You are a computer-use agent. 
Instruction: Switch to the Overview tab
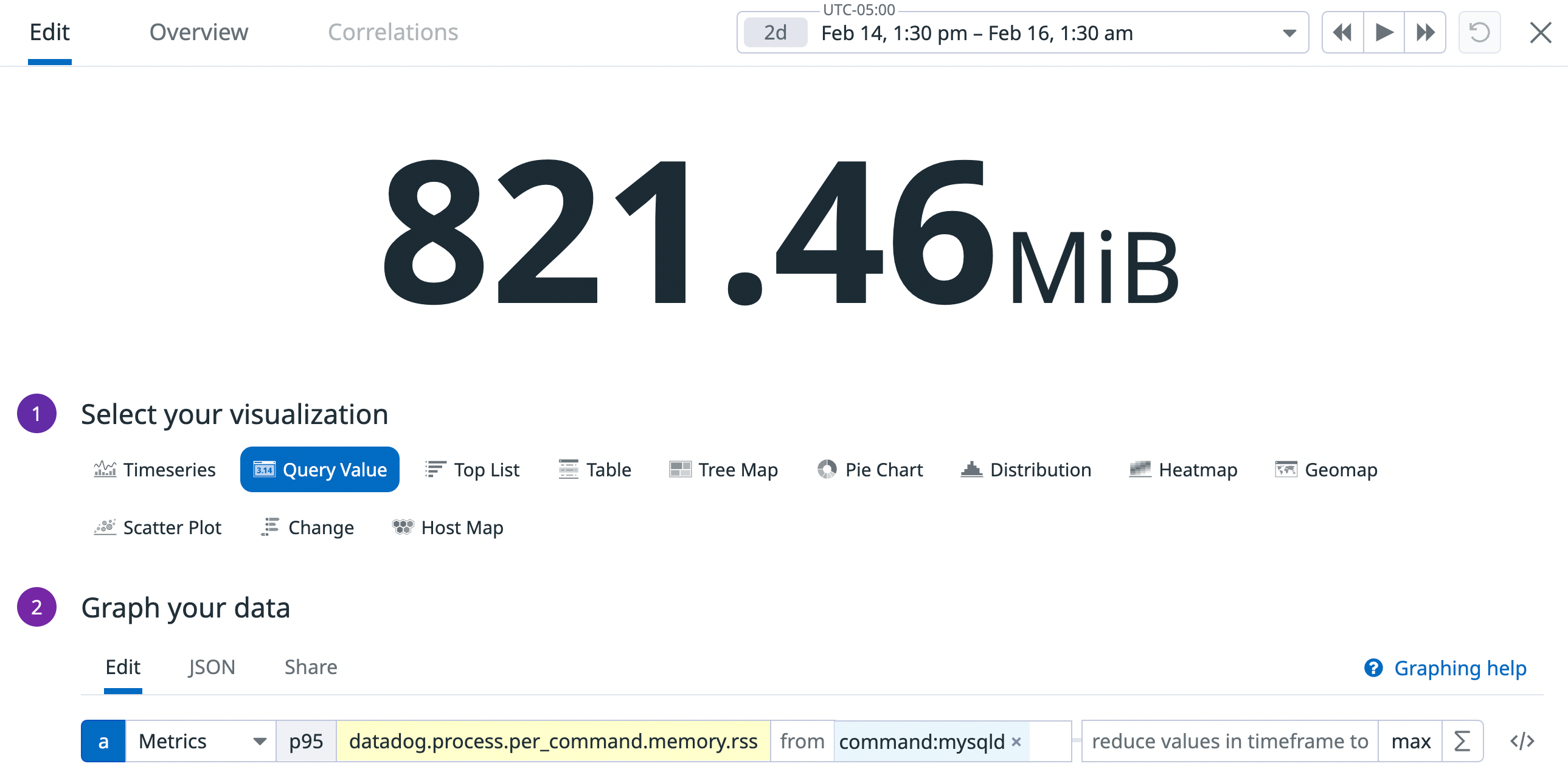[198, 32]
